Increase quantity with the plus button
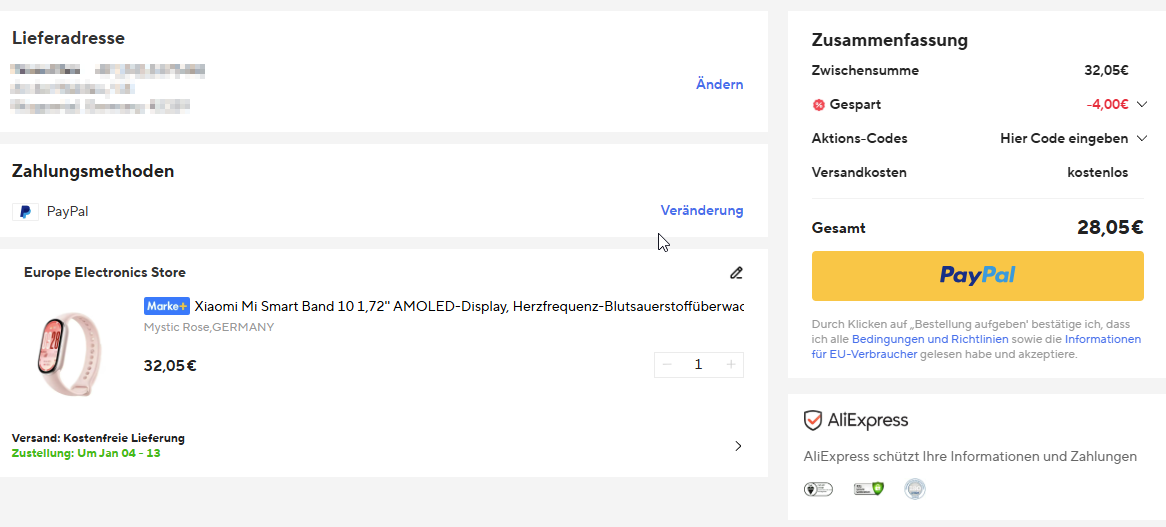Screen dimensions: 1166x527 (731, 365)
